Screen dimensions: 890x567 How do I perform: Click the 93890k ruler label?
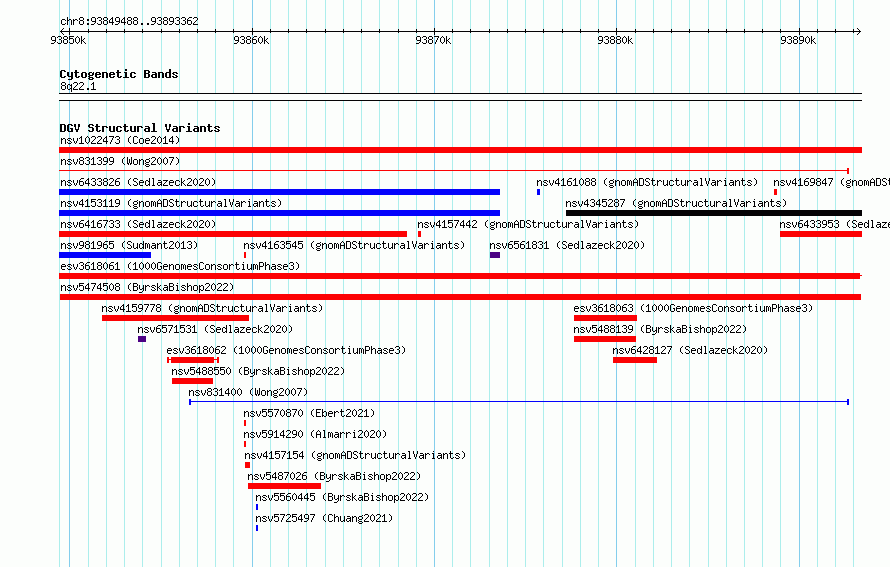coord(798,40)
